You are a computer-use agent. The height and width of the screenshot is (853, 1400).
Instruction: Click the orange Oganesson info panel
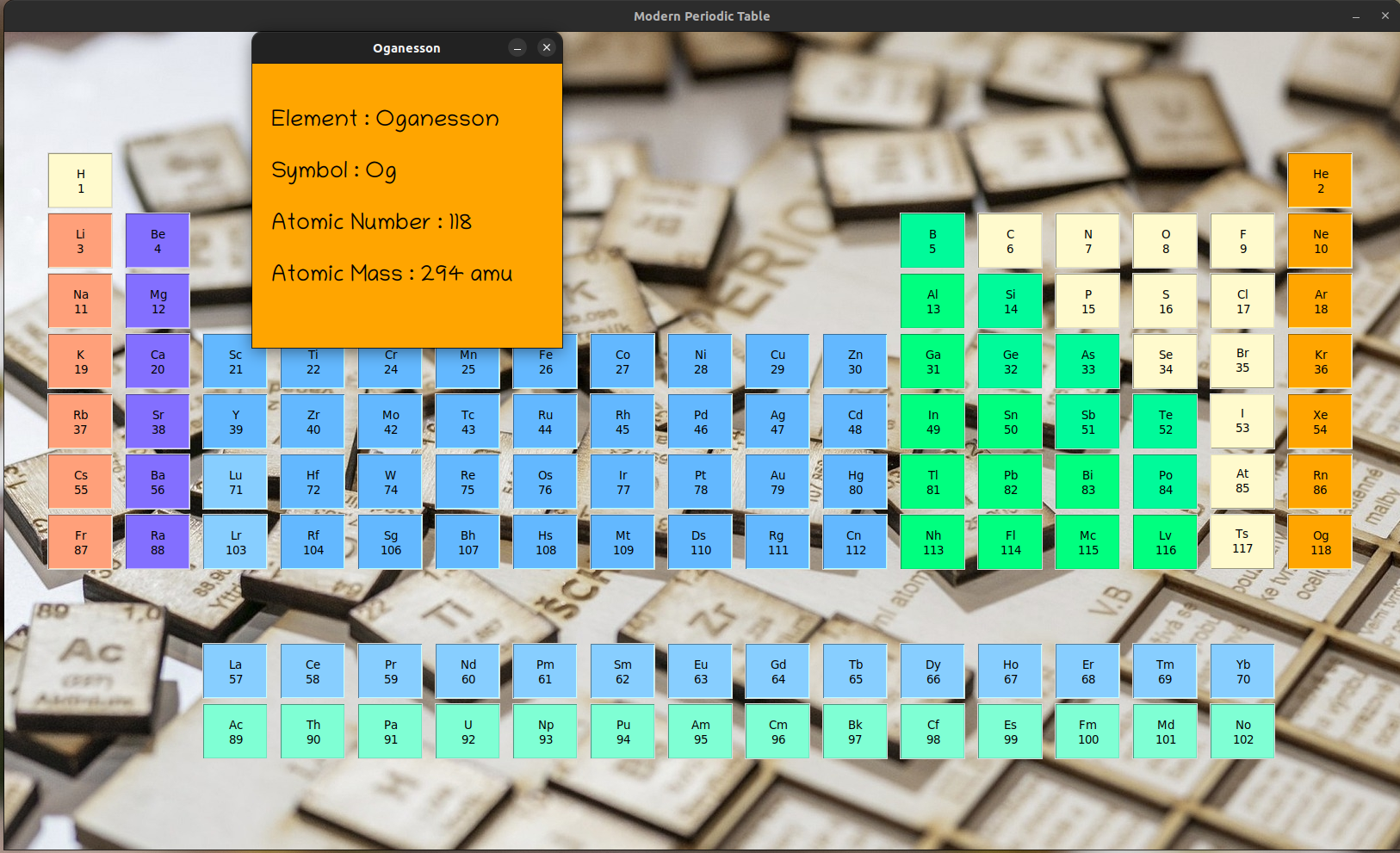click(406, 207)
